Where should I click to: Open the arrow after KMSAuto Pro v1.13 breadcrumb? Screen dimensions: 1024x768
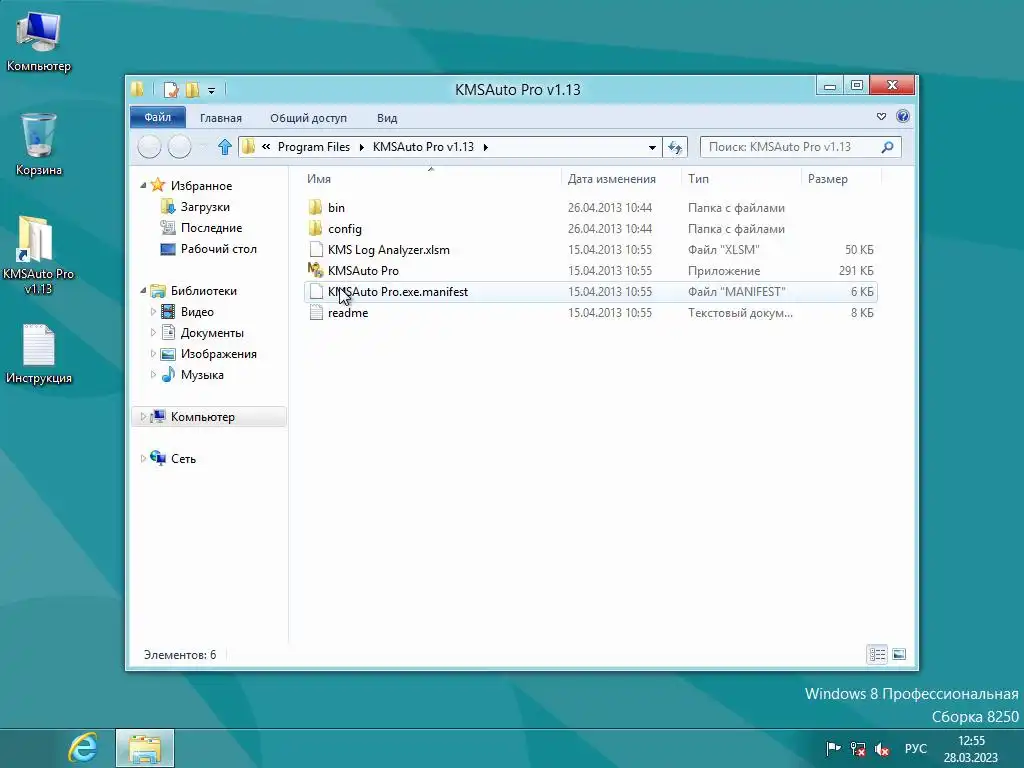pos(485,148)
